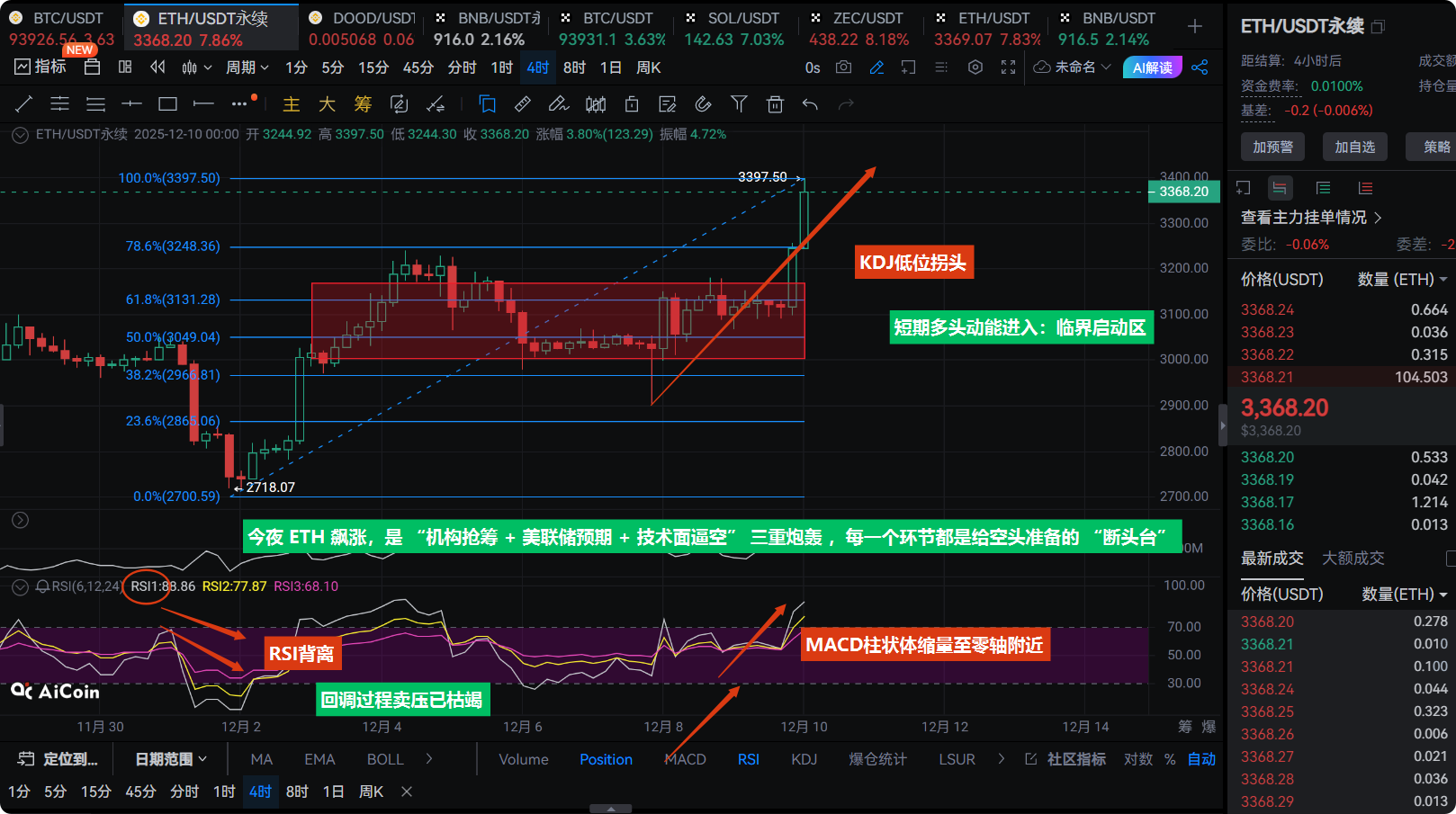Take a chart screenshot with camera icon
This screenshot has height=814, width=1456.
click(843, 67)
